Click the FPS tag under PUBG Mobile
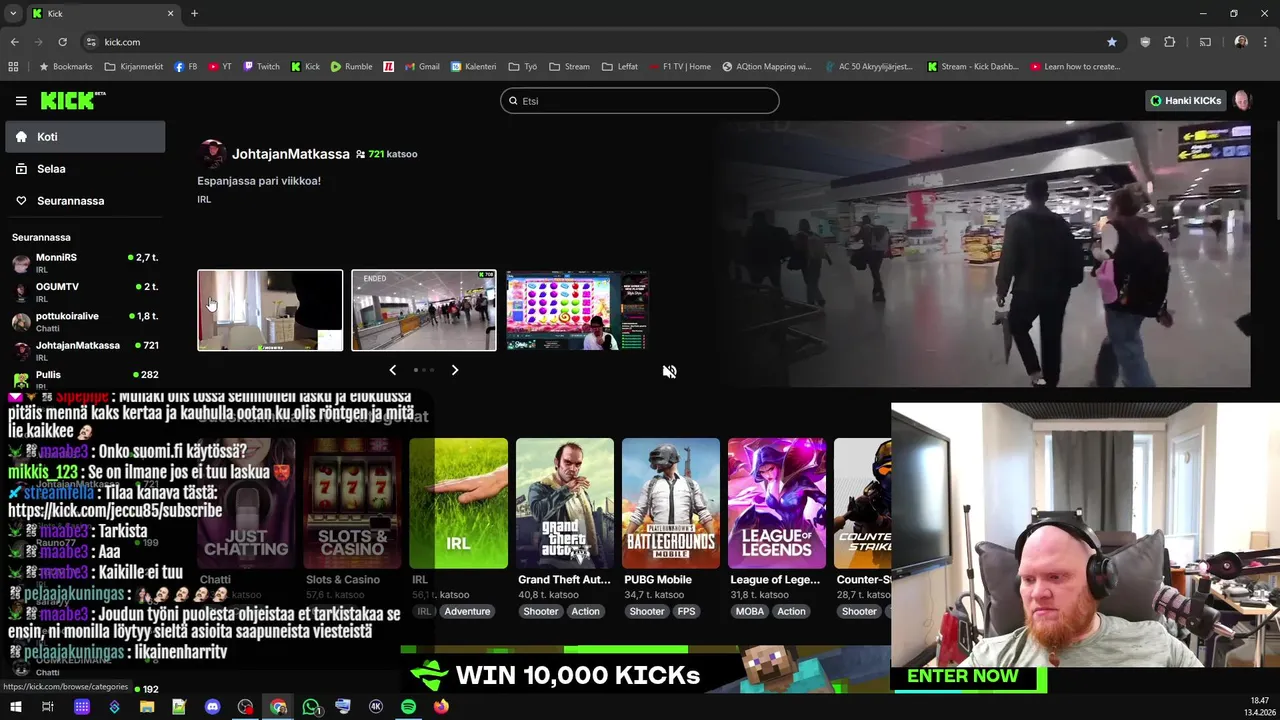This screenshot has height=720, width=1280. click(x=686, y=611)
